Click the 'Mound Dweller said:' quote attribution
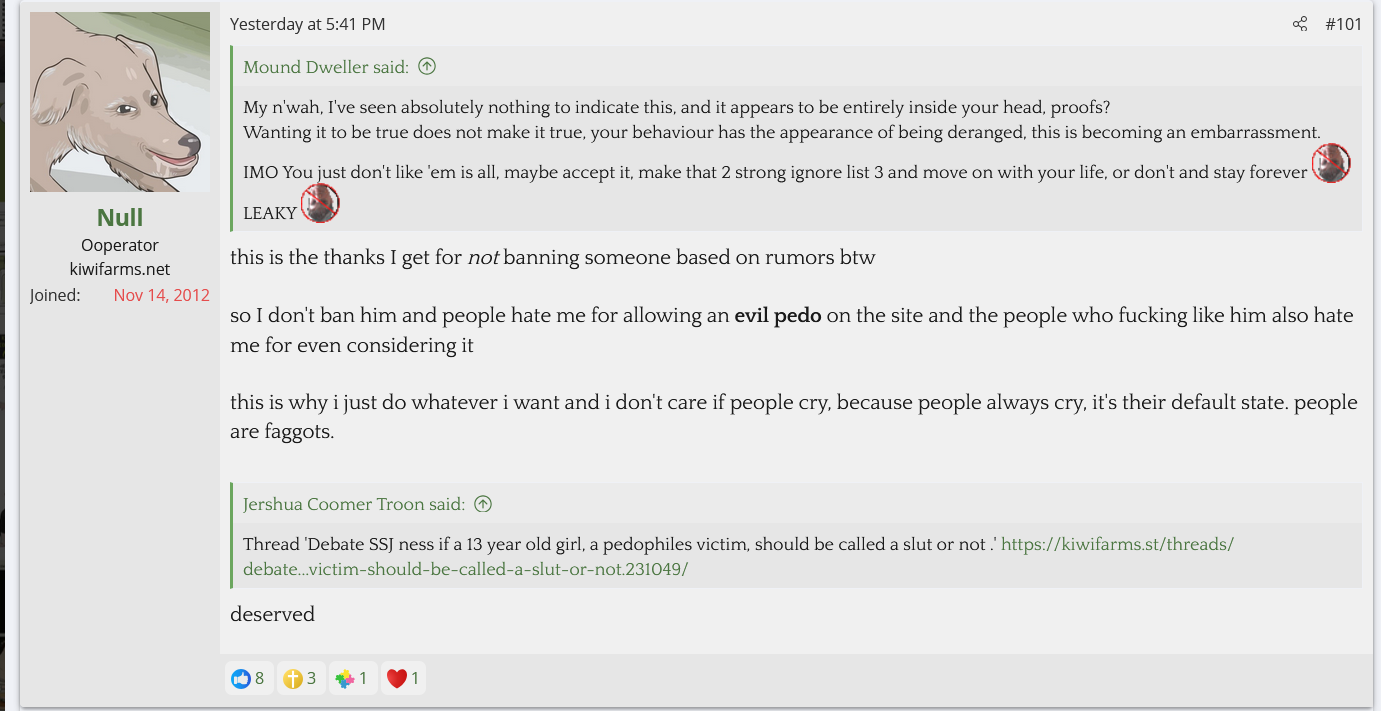The width and height of the screenshot is (1381, 711). [326, 67]
